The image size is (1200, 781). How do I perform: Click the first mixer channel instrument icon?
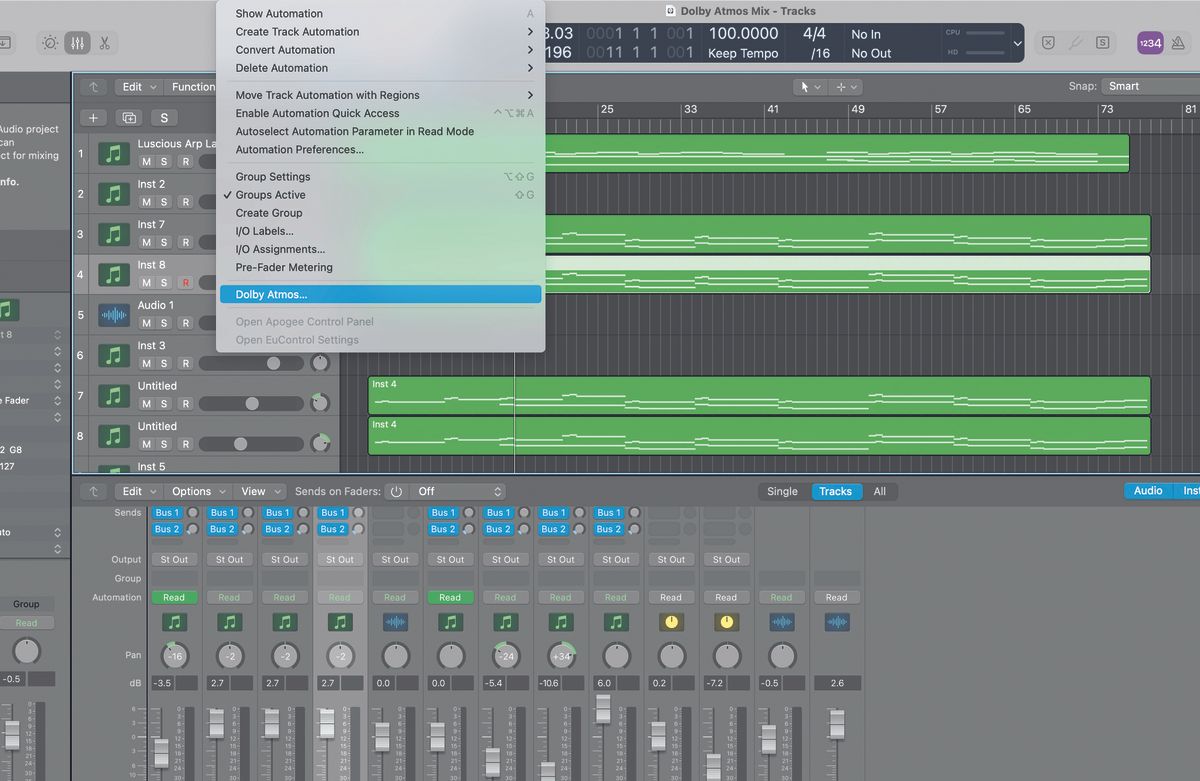[x=174, y=622]
